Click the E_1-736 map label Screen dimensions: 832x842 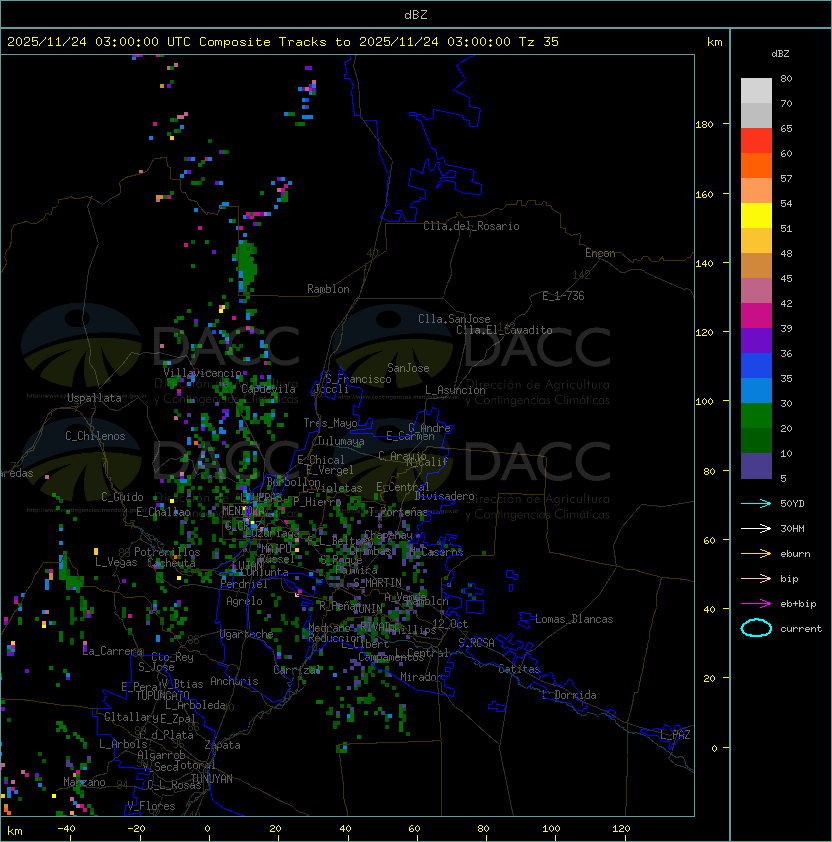pyautogui.click(x=563, y=296)
